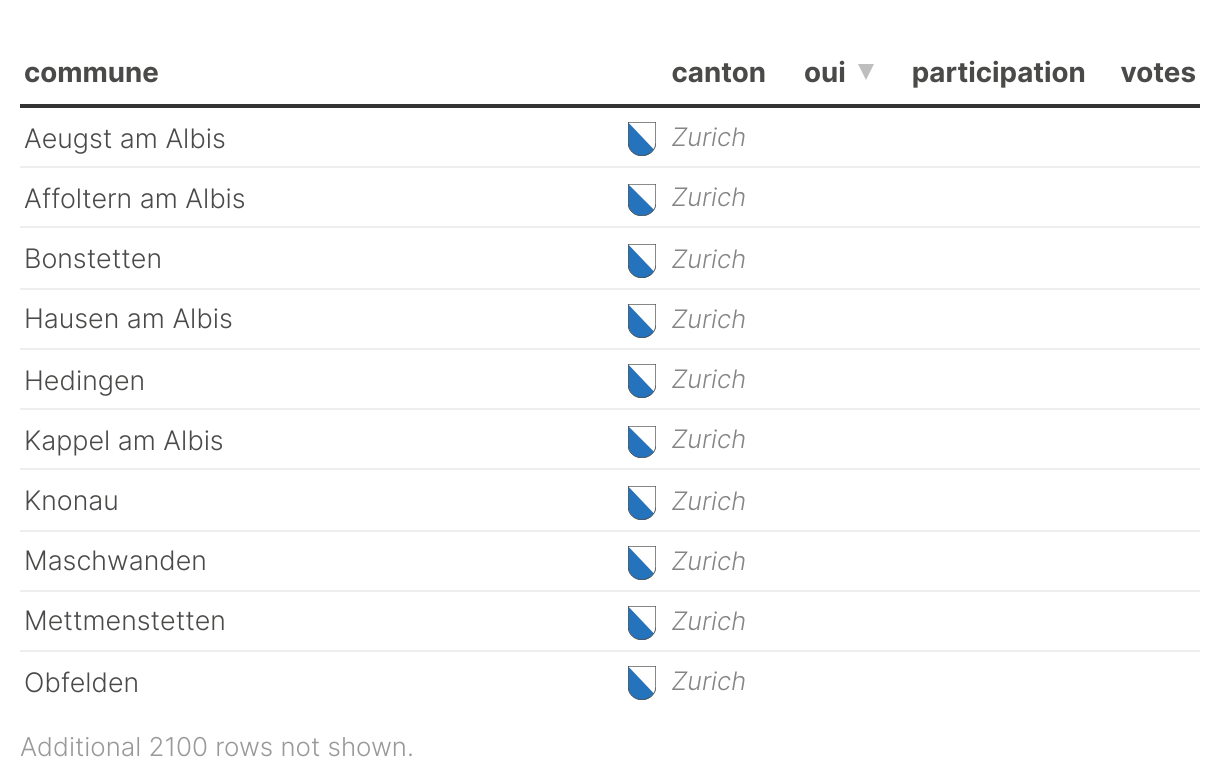Click the votes column header
The width and height of the screenshot is (1220, 784).
[x=1157, y=73]
